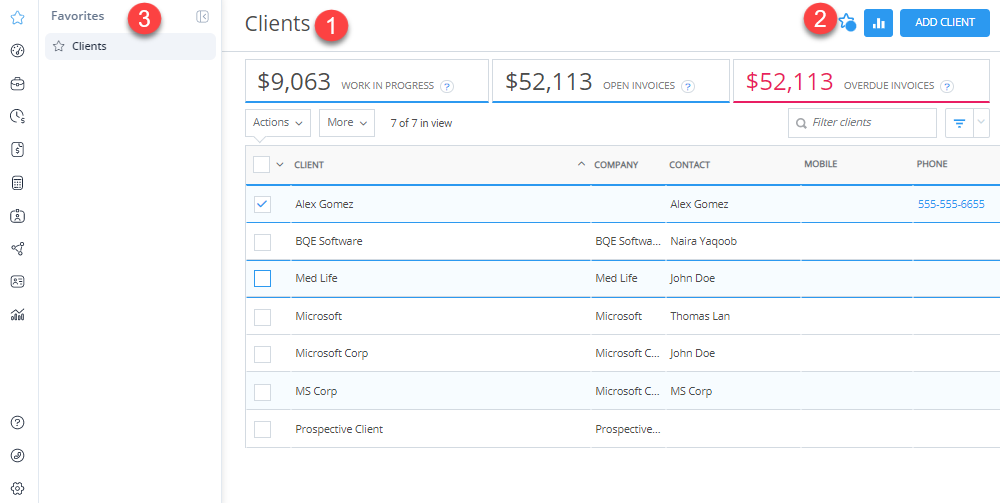Check the Microsoft row checkbox
Screen dimensions: 1000x503
click(262, 317)
